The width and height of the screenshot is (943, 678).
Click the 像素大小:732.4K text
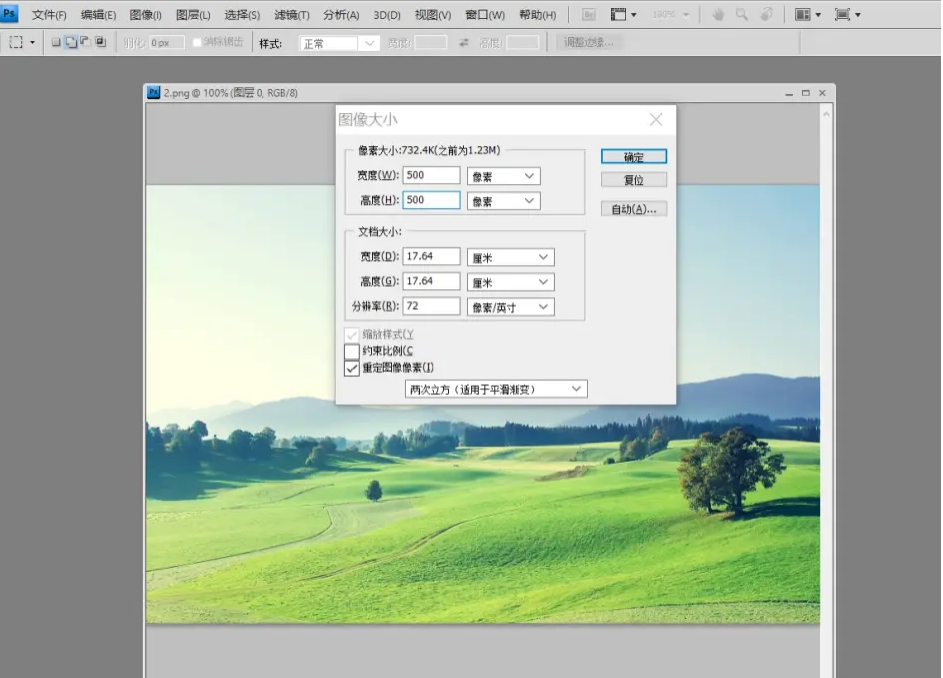point(429,150)
